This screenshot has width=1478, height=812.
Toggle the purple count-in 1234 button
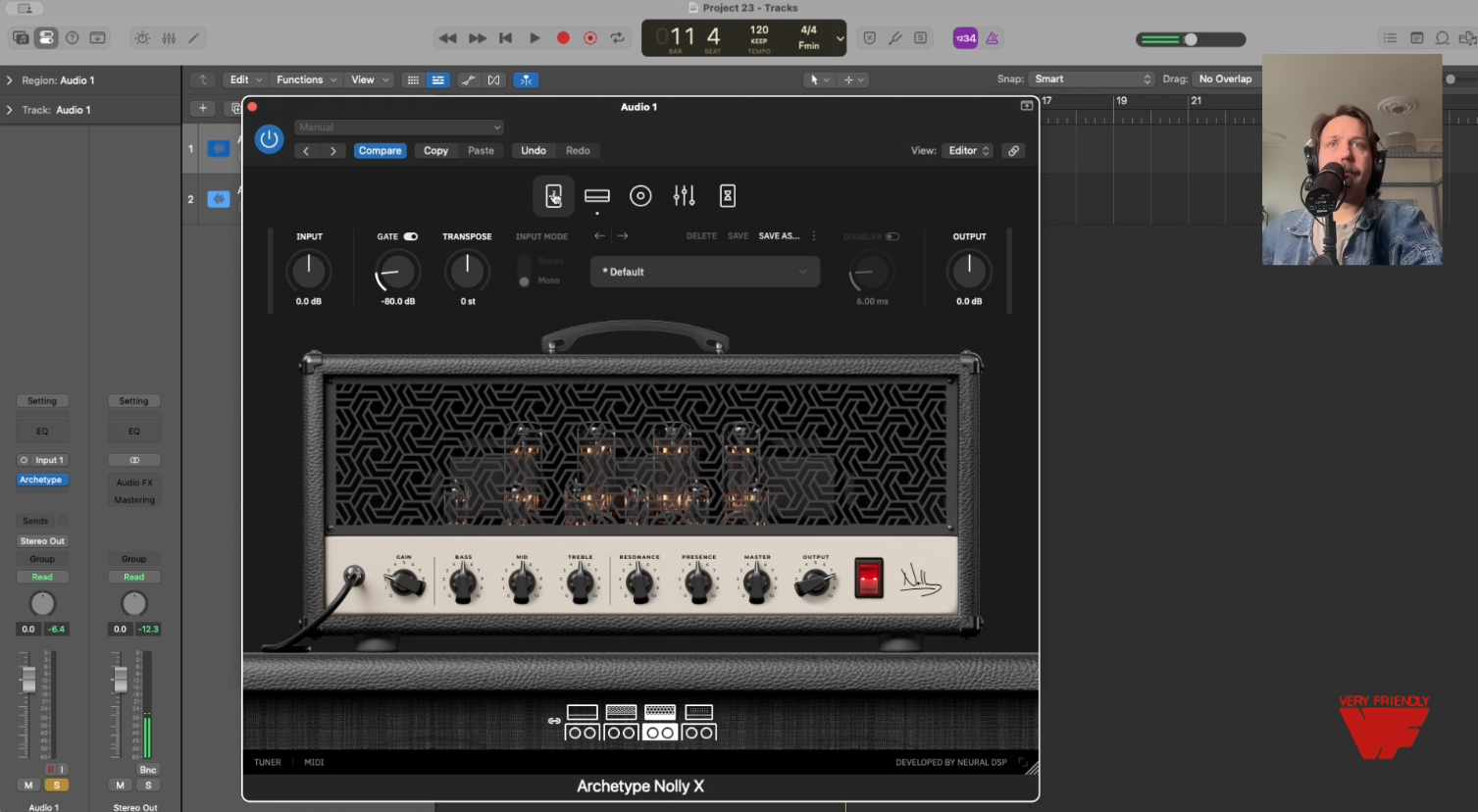click(x=965, y=38)
